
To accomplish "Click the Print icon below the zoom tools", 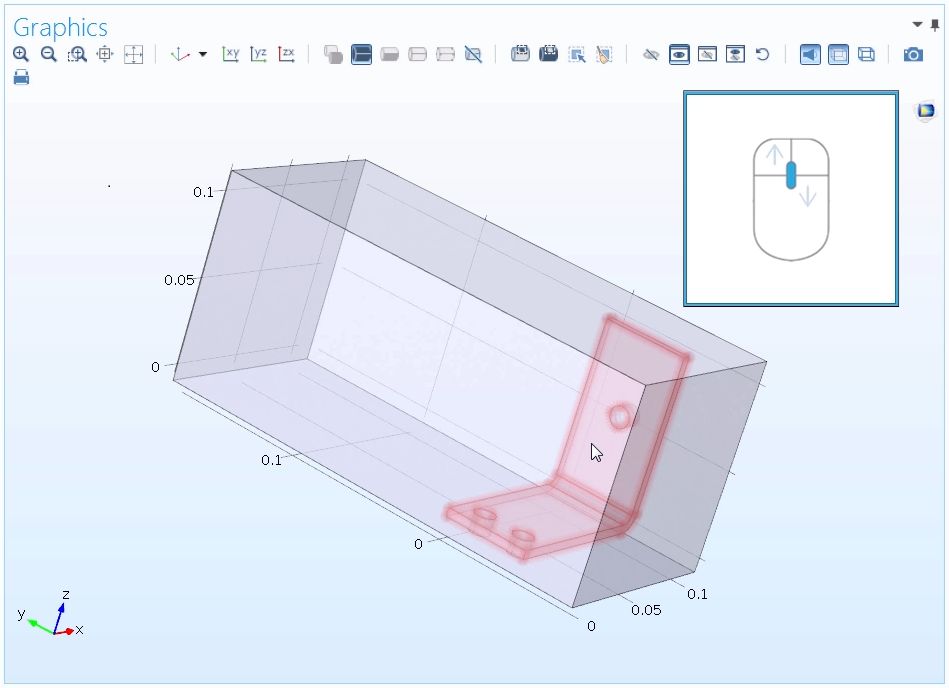I will tap(21, 77).
